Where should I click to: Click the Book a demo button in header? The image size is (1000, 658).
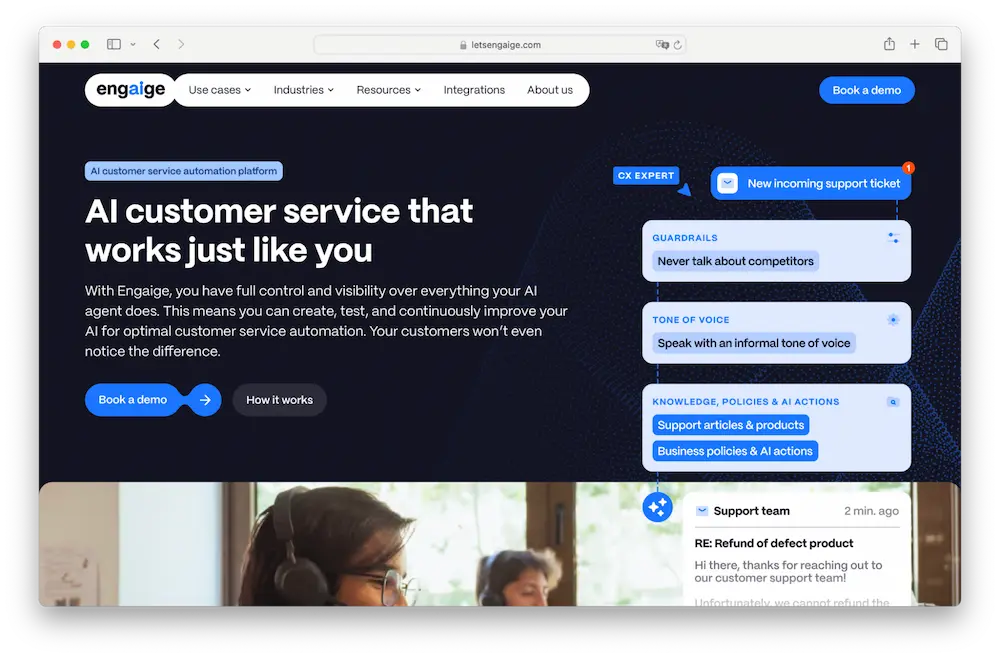coord(866,90)
